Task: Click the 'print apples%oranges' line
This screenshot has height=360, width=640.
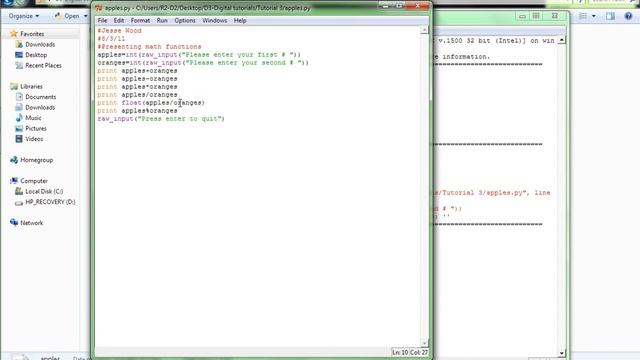Action: (137, 111)
